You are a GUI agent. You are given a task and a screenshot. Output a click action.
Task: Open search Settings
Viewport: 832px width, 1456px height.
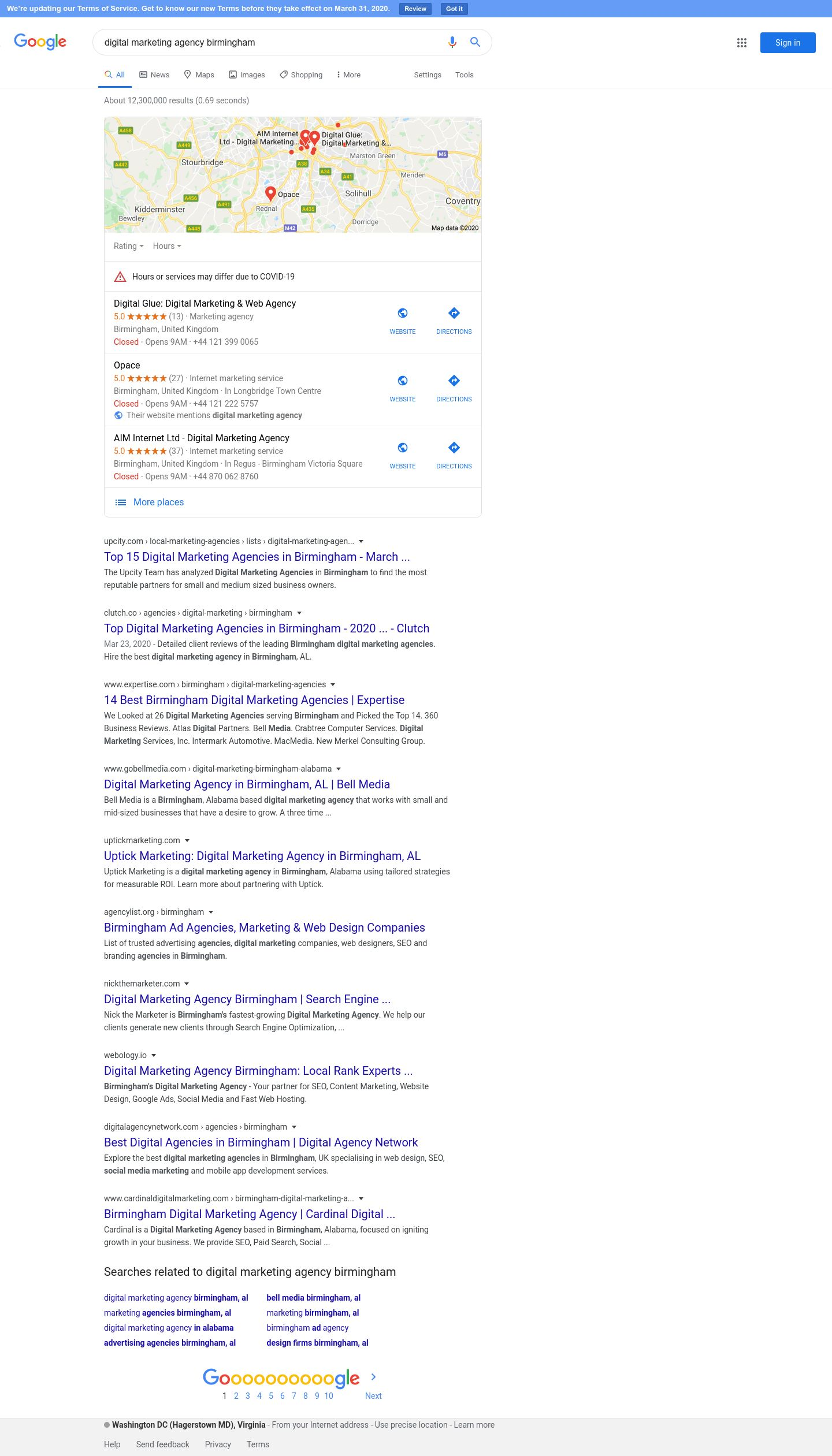click(428, 75)
